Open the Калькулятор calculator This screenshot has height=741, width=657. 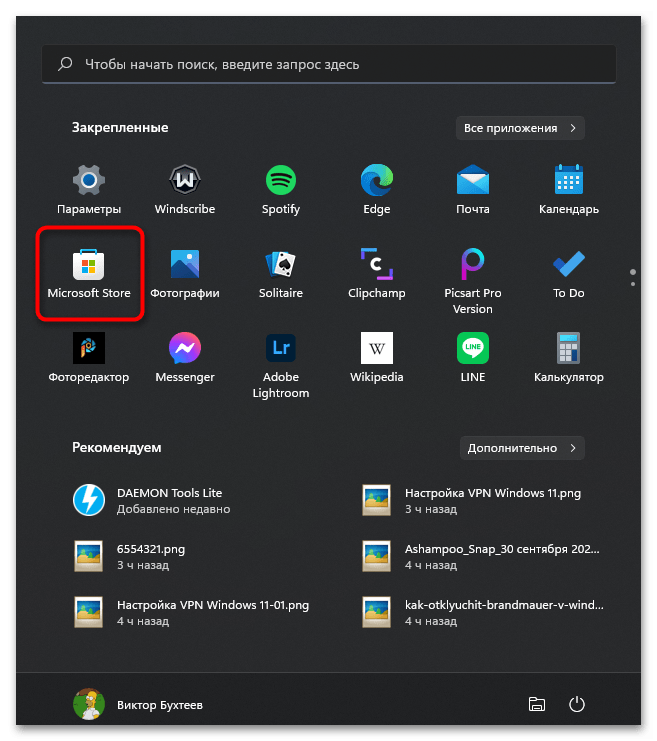[569, 357]
